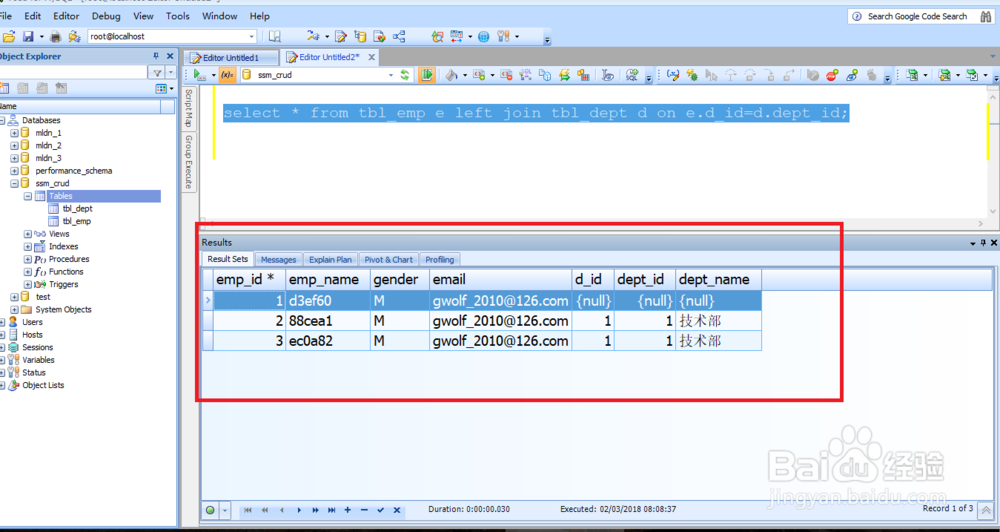1000x532 pixels.
Task: Open the Help menu
Action: click(260, 16)
